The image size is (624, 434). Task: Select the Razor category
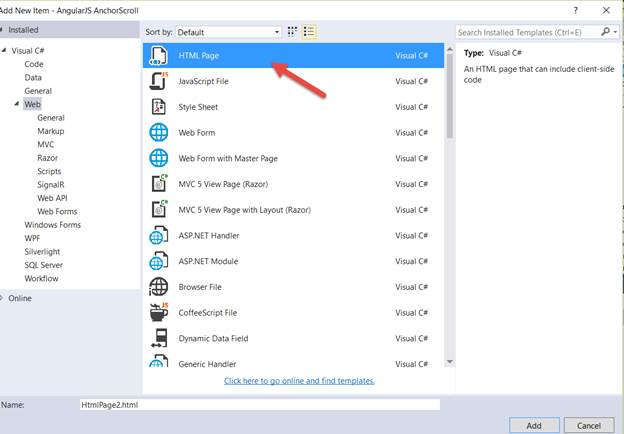click(x=48, y=158)
